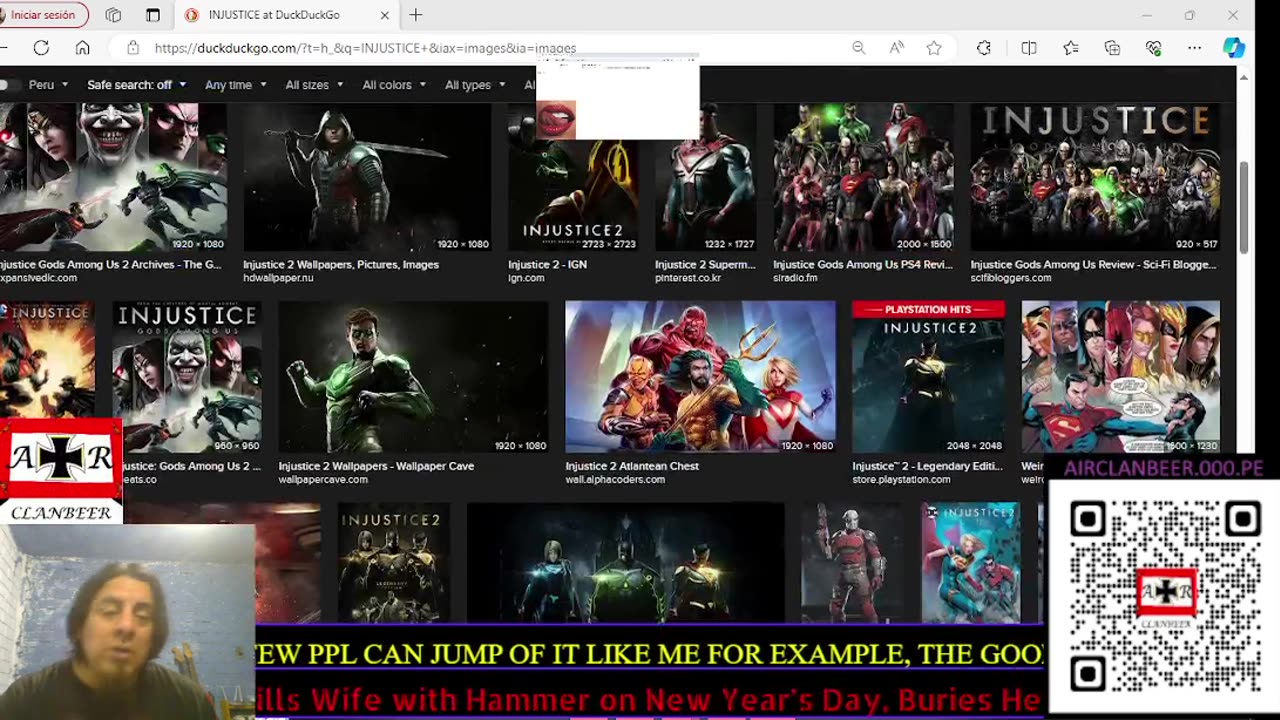Open Browser essentials heart icon
This screenshot has height=720, width=1280.
[x=1154, y=48]
